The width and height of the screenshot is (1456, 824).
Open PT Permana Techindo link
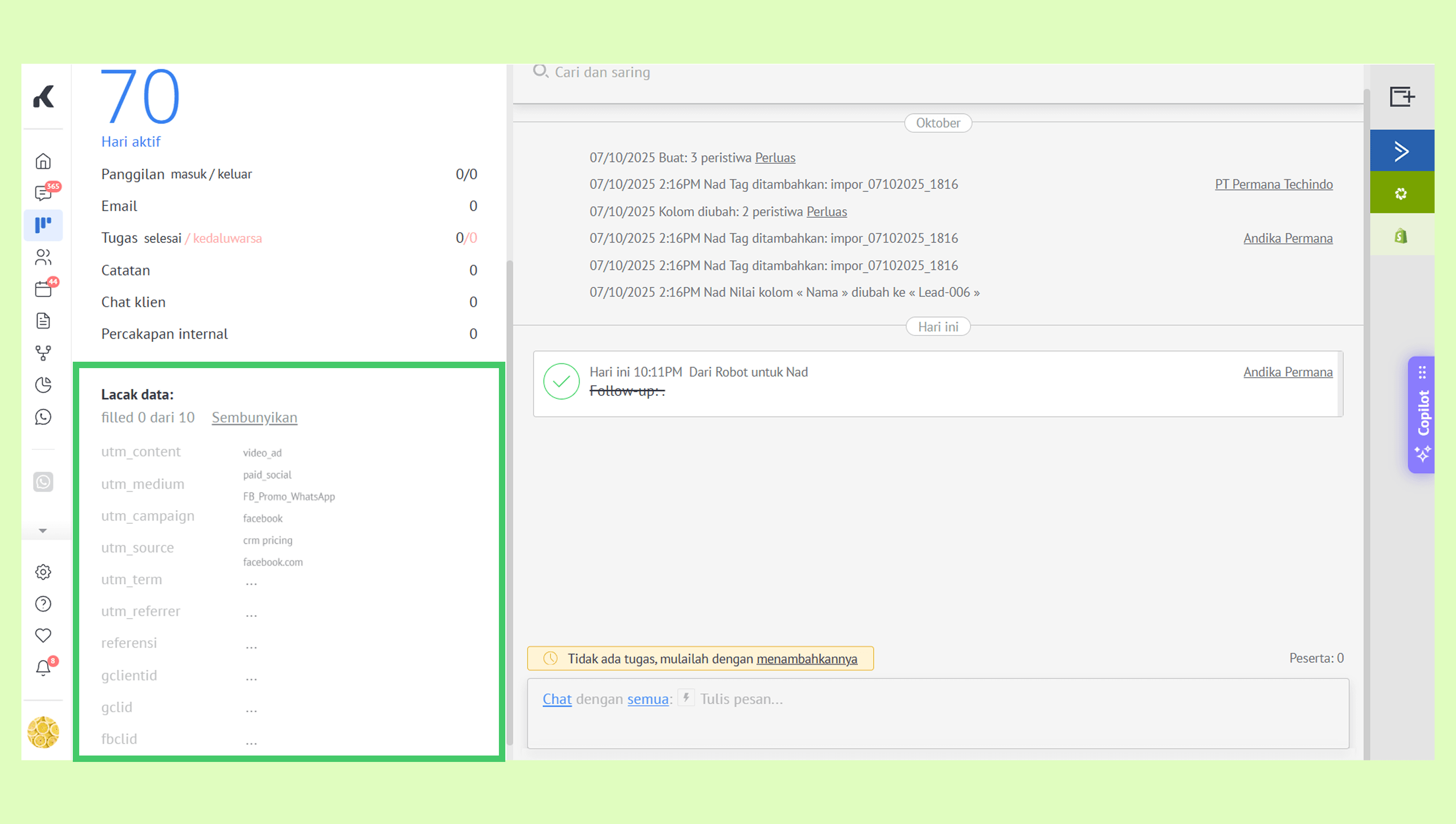[x=1273, y=185]
